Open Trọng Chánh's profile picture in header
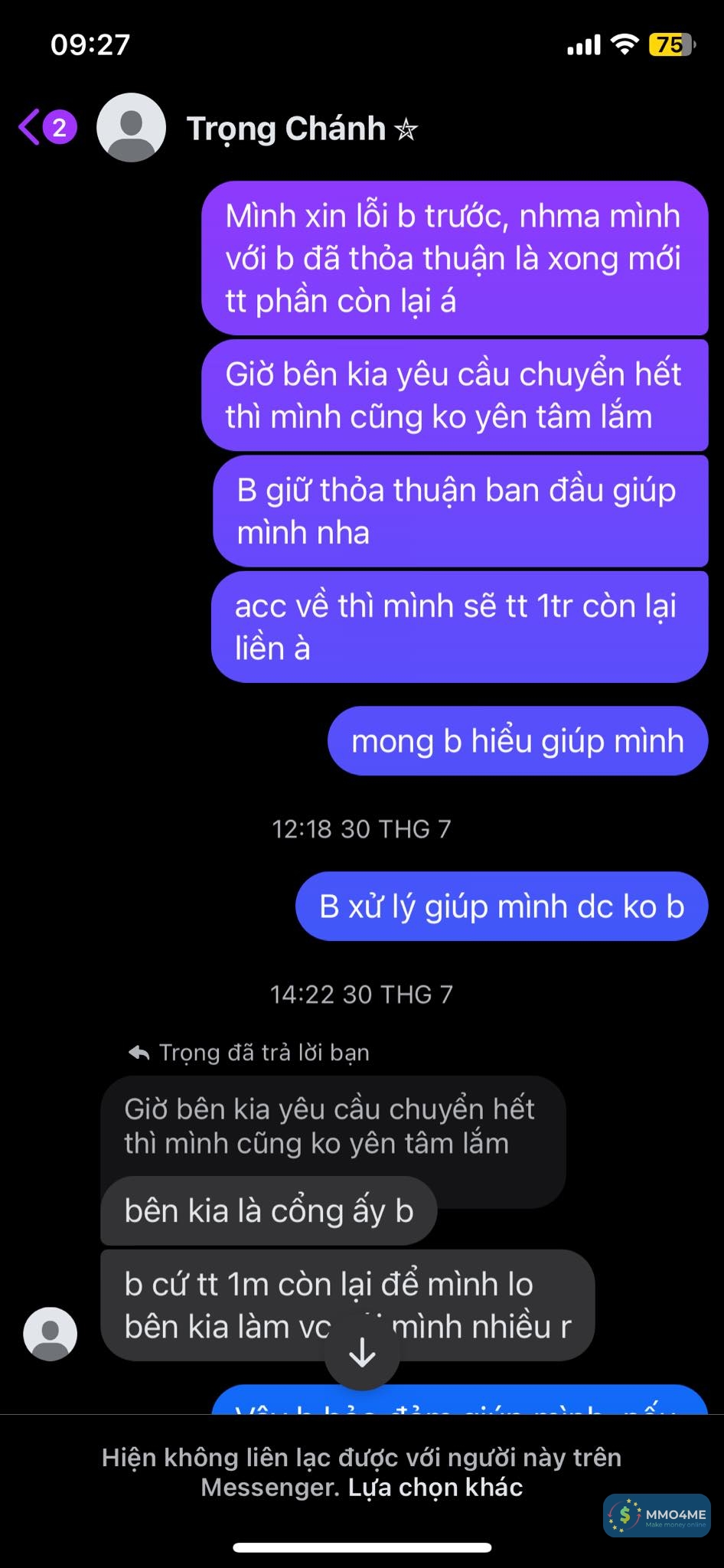The height and width of the screenshot is (1568, 724). (131, 127)
